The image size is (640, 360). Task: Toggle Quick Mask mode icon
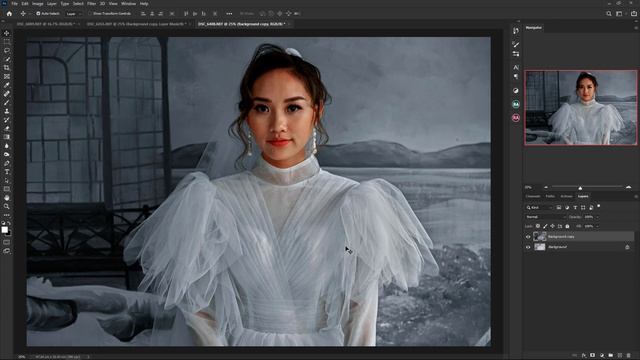pos(7,242)
